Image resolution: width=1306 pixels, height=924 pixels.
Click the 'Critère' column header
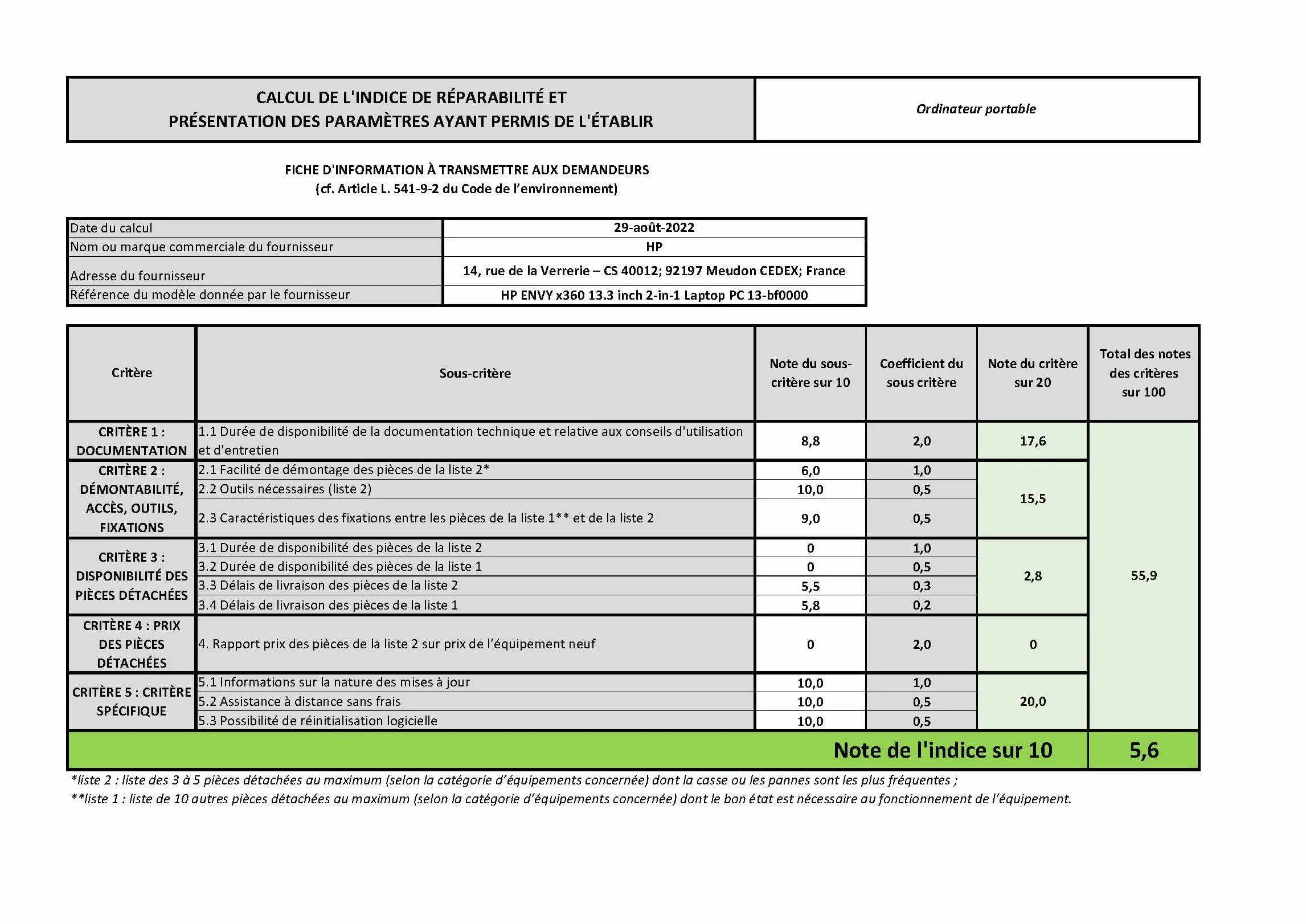tap(132, 373)
